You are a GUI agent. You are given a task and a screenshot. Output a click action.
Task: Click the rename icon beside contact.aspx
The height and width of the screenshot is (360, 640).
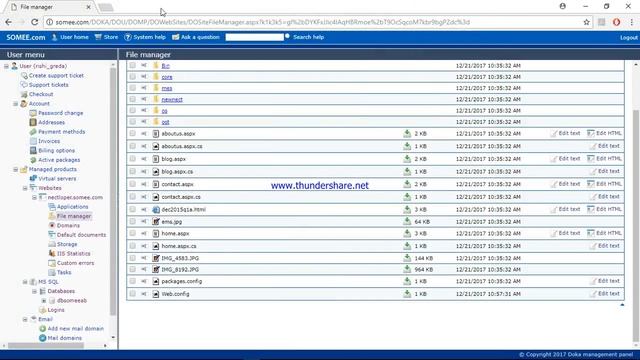click(x=144, y=184)
